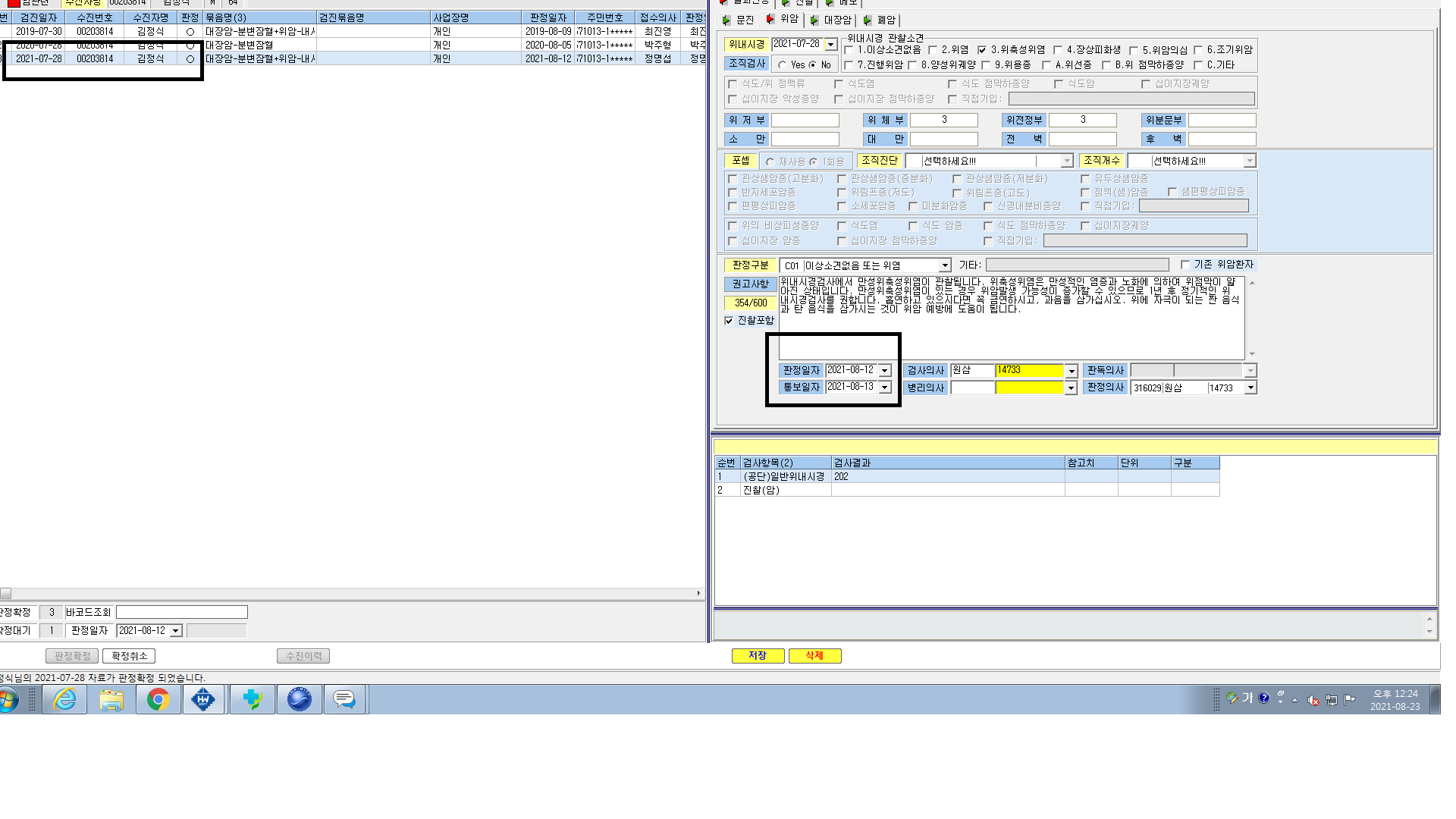Open the chat messenger taskbar icon
Screen dimensions: 1456x819
(344, 699)
